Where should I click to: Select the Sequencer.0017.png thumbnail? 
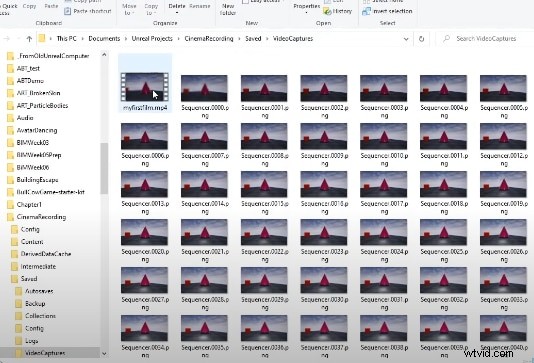383,184
